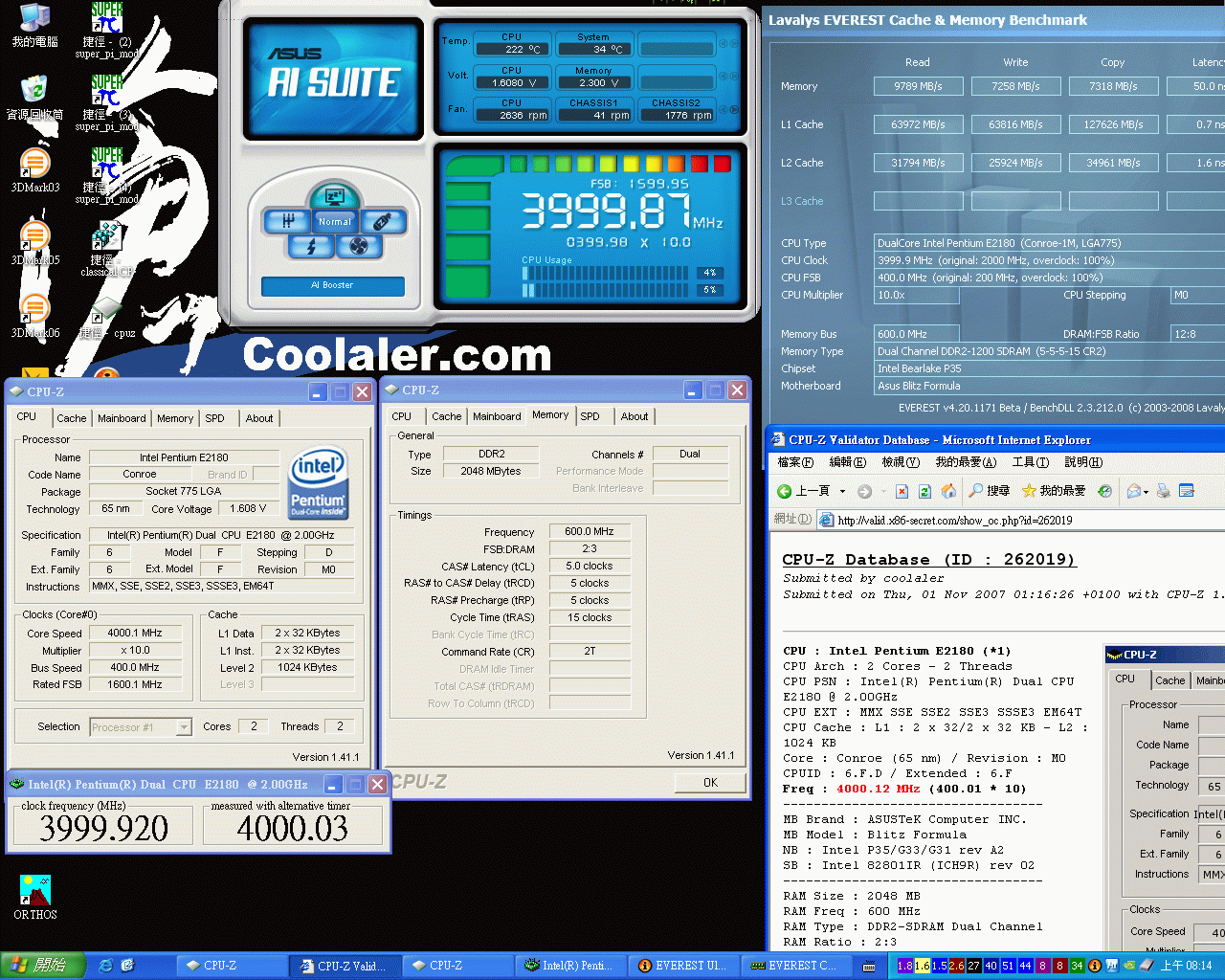The height and width of the screenshot is (980, 1225).
Task: Click the IE Print toolbar icon
Action: coord(1164,491)
